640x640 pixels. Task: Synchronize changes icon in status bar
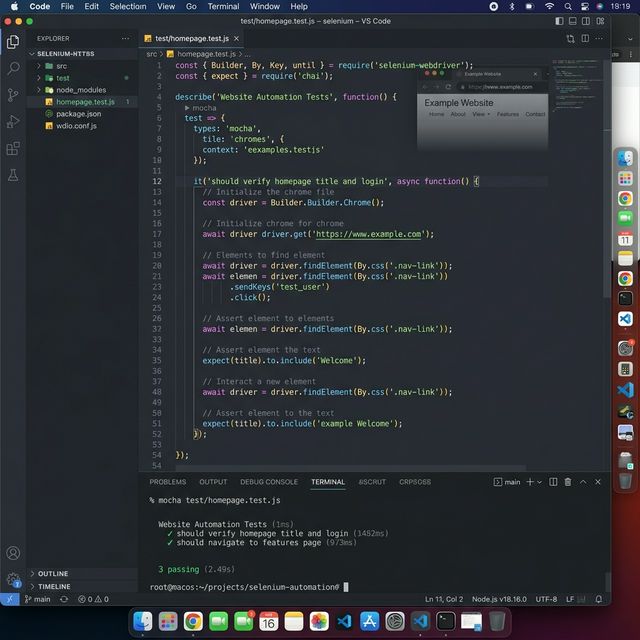pyautogui.click(x=64, y=599)
